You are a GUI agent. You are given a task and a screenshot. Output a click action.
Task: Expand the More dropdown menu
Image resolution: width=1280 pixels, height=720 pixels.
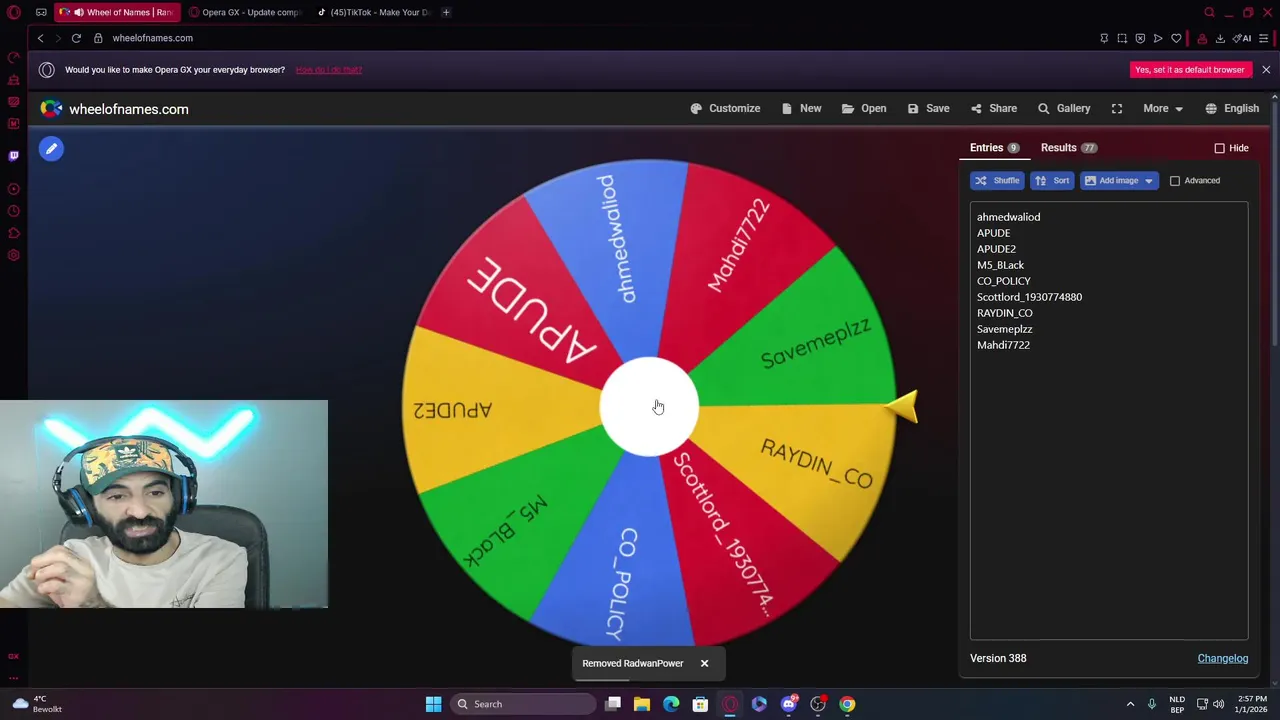click(1163, 108)
